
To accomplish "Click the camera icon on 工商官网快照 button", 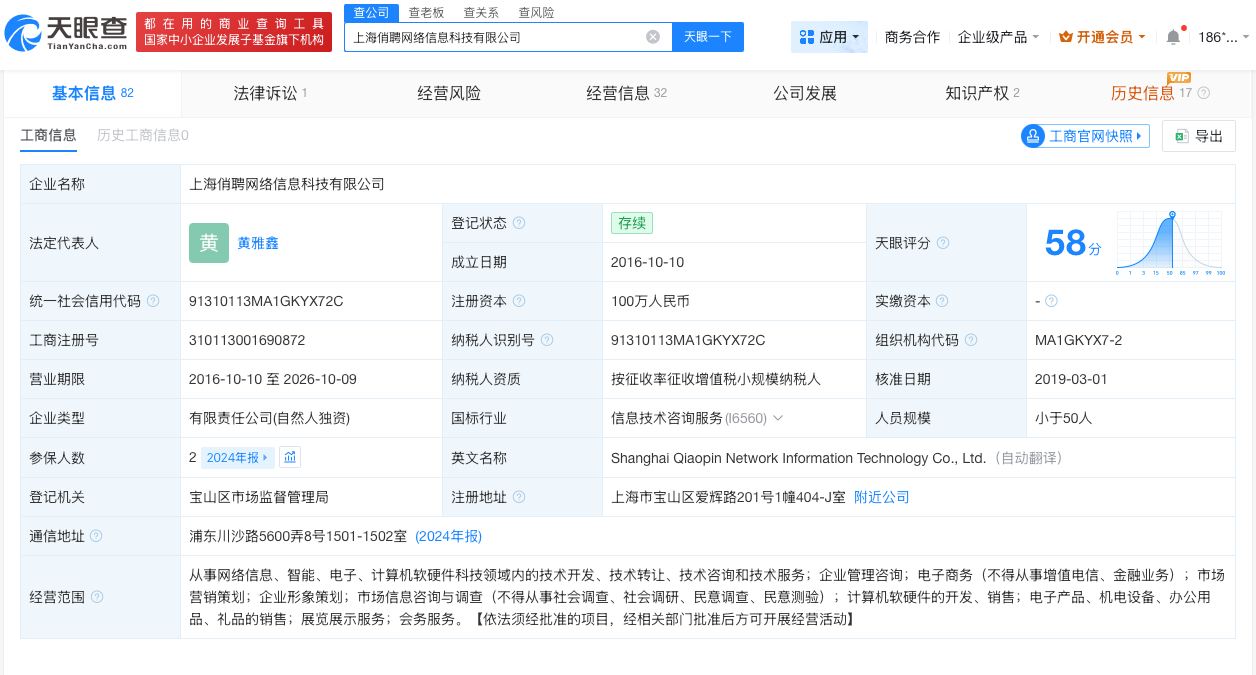I will coord(1032,136).
